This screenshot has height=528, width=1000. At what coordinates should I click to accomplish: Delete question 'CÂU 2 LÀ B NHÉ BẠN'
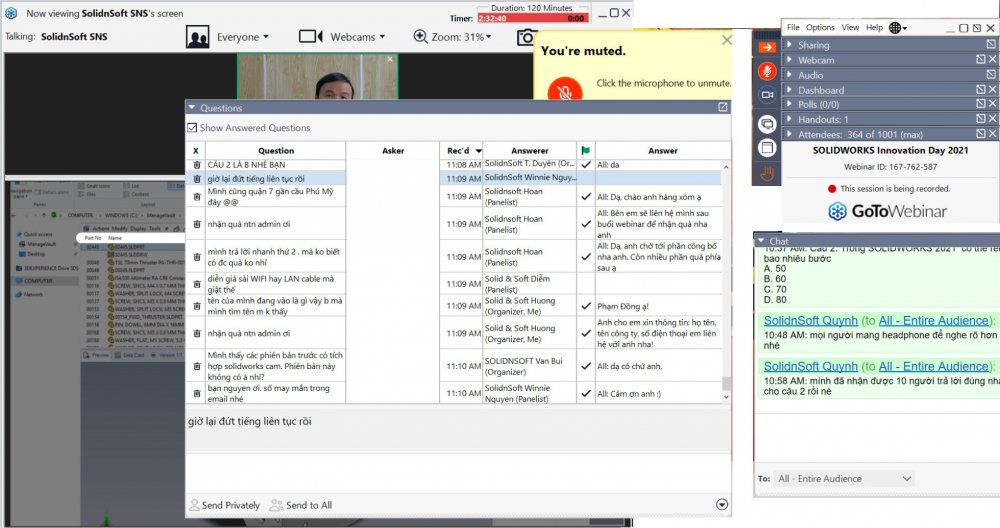(x=196, y=165)
